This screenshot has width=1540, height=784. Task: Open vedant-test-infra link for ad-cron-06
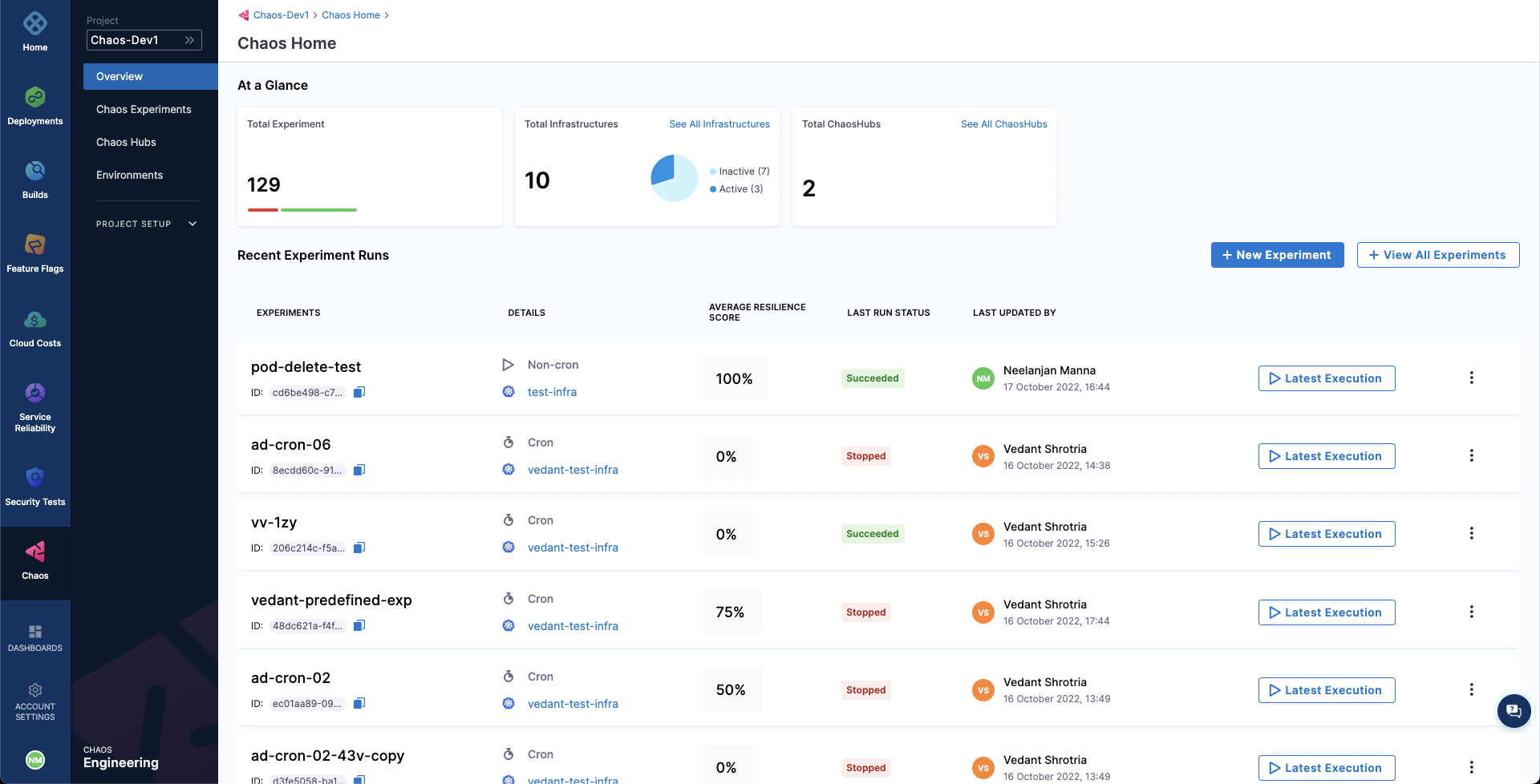[x=573, y=470]
